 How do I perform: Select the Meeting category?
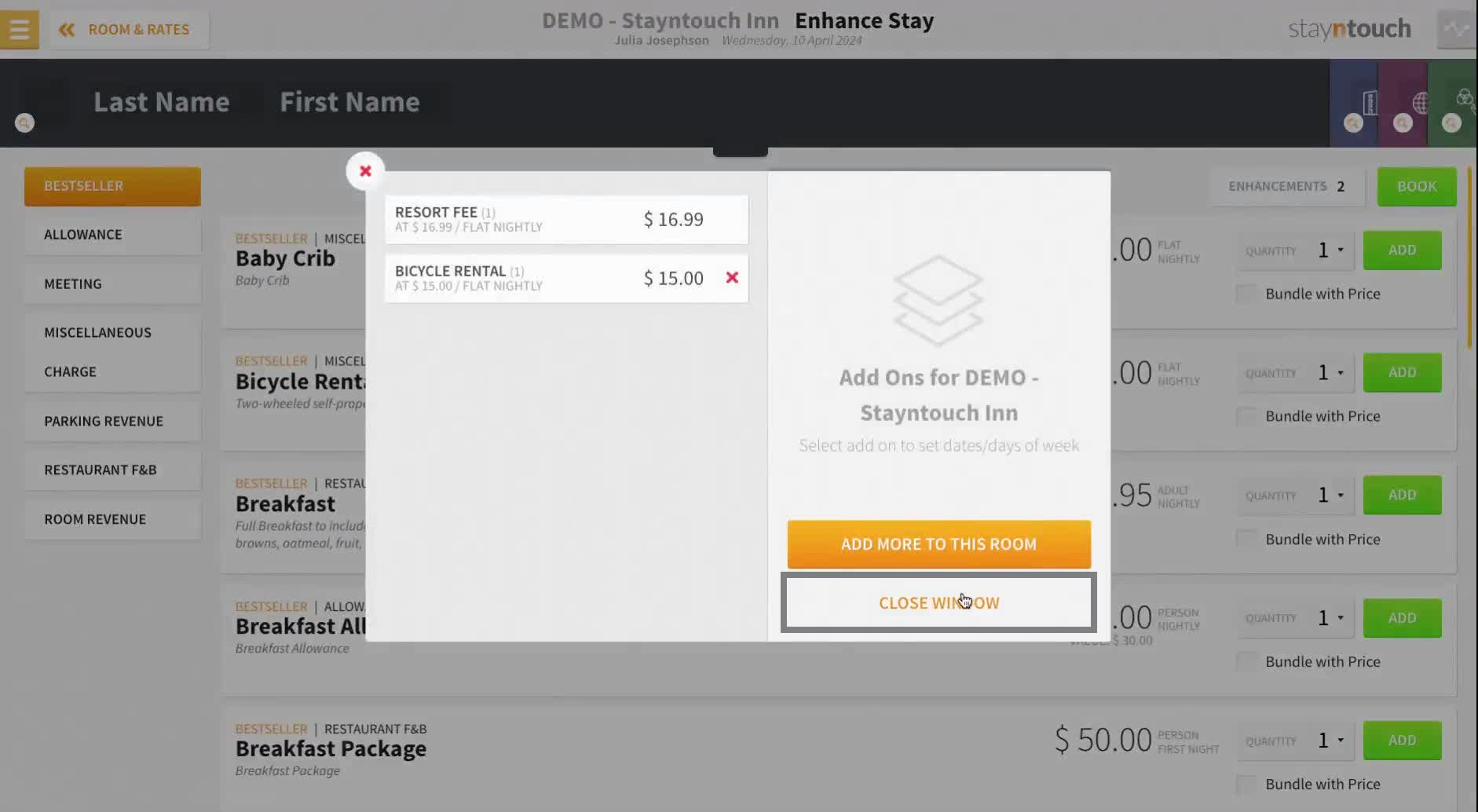pos(112,283)
